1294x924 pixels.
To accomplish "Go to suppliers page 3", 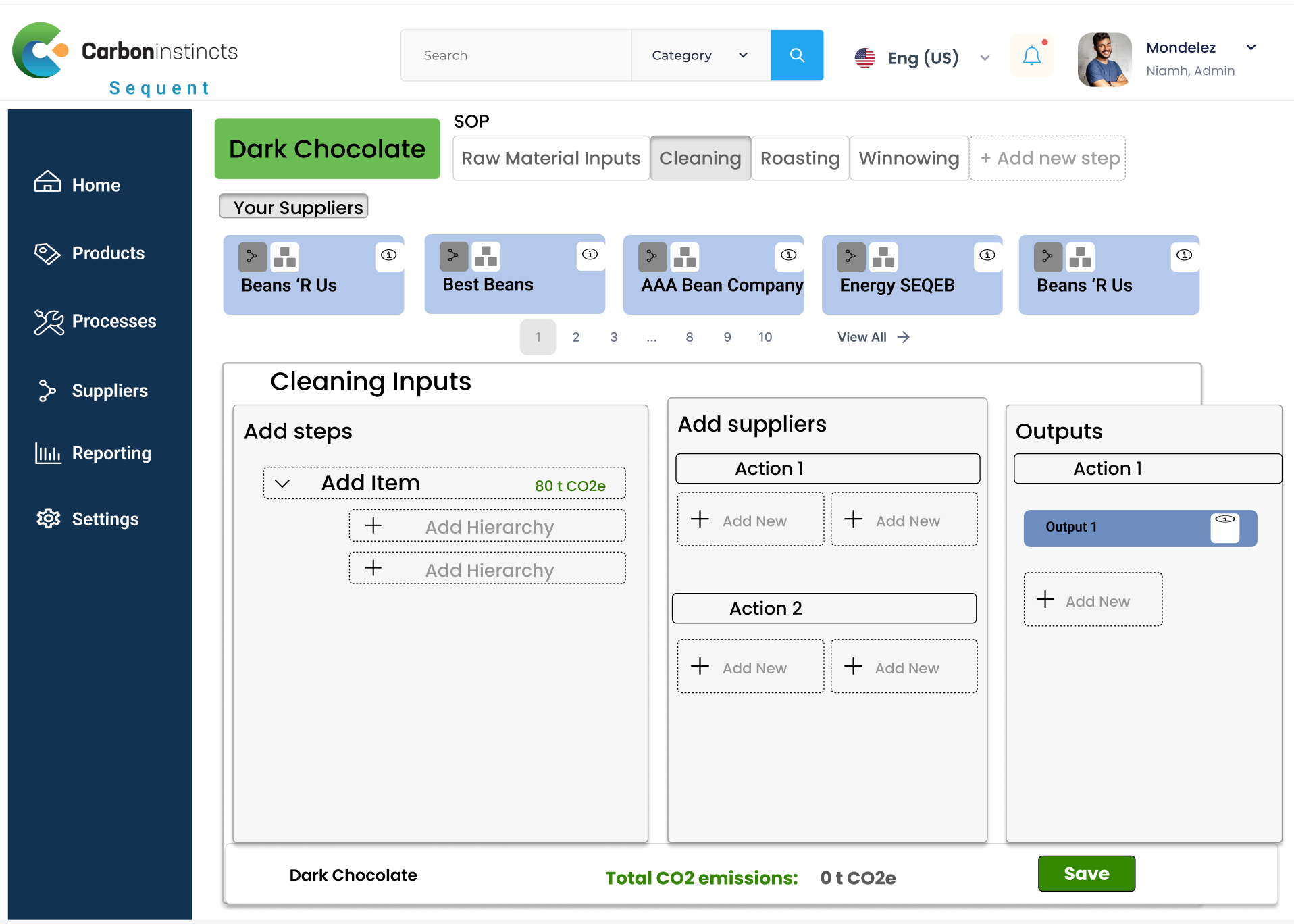I will 614,337.
